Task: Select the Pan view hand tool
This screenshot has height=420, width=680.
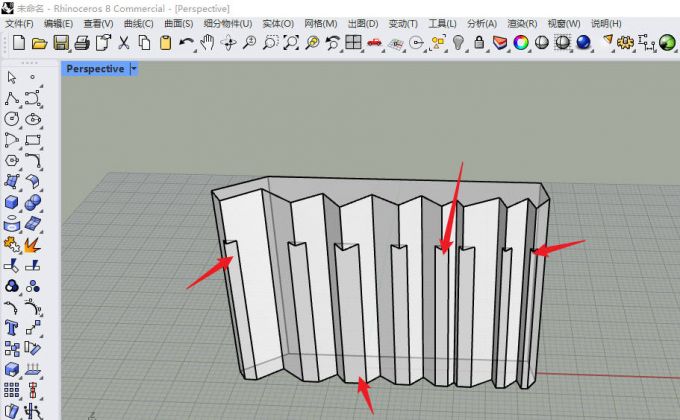Action: (x=207, y=43)
